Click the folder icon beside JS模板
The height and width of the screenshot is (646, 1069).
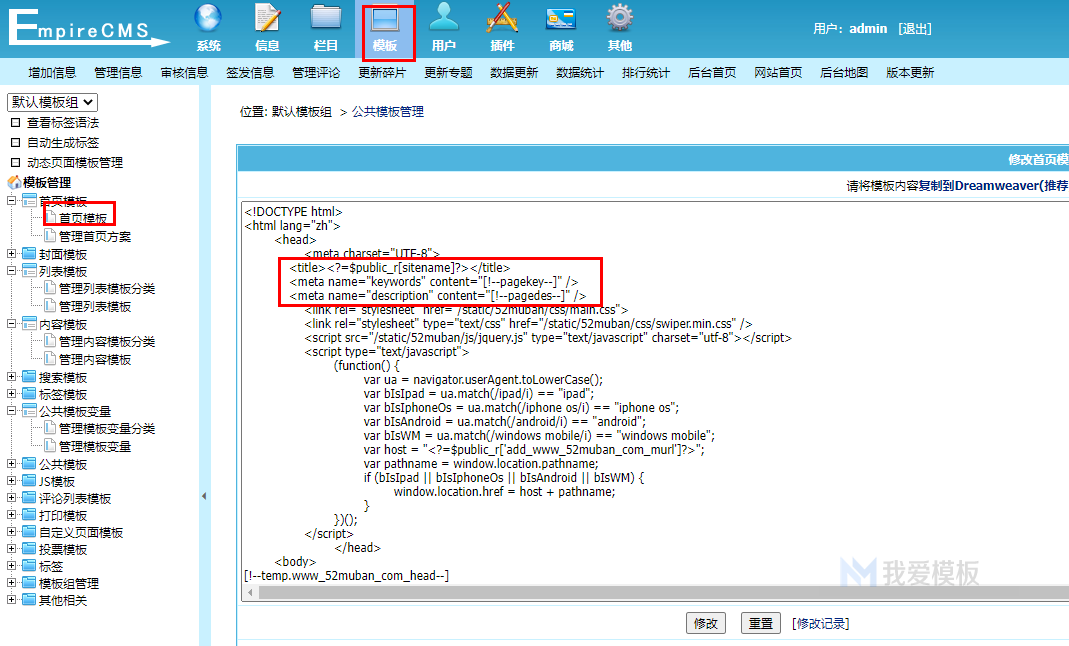(29, 481)
